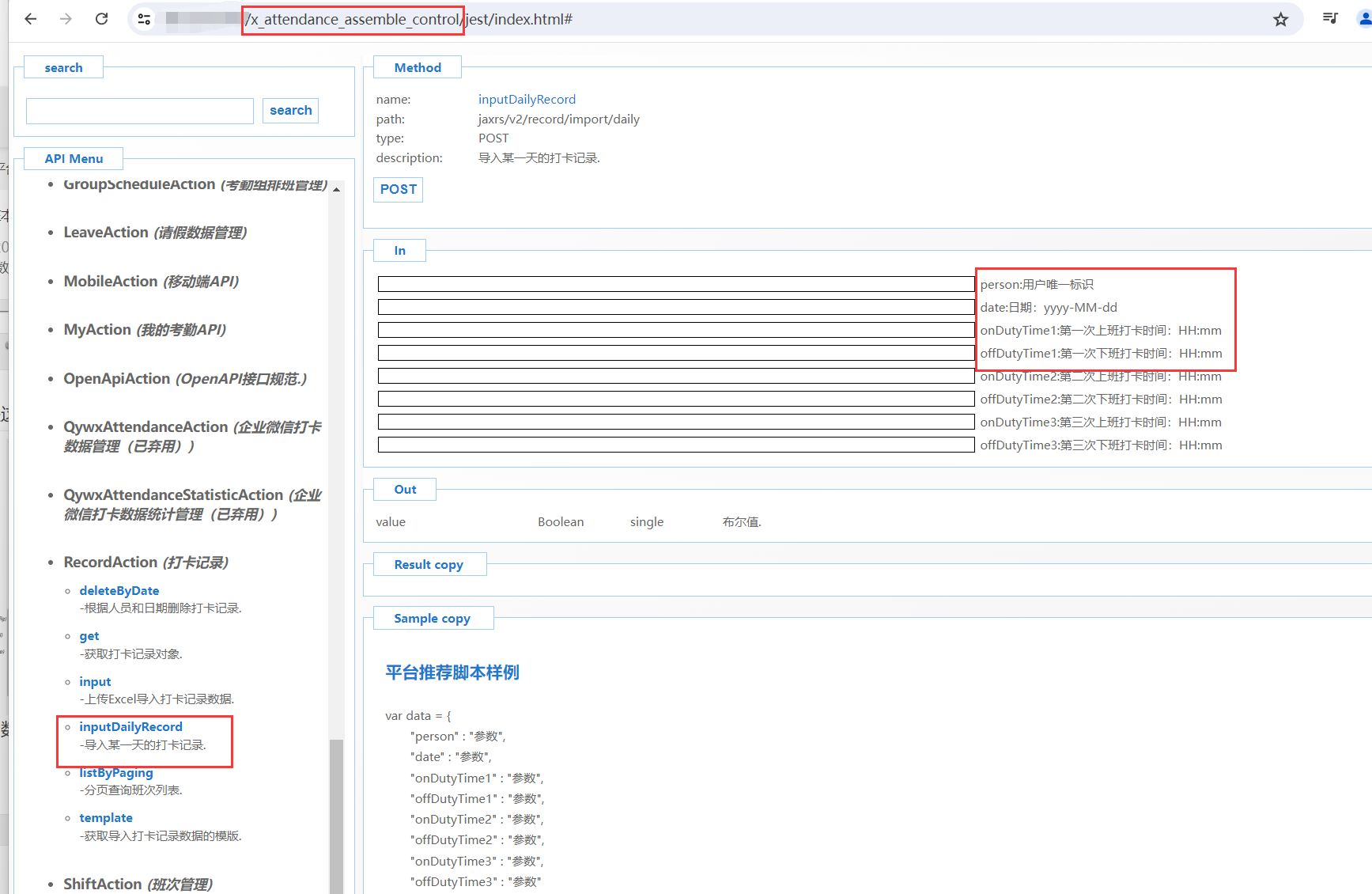Reload the current page
This screenshot has height=894, width=1372.
(x=101, y=19)
